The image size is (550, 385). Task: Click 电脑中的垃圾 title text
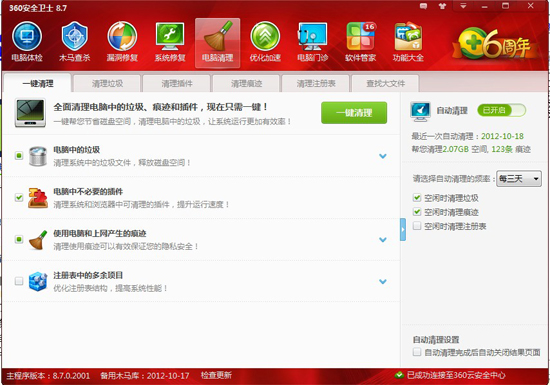[x=76, y=150]
